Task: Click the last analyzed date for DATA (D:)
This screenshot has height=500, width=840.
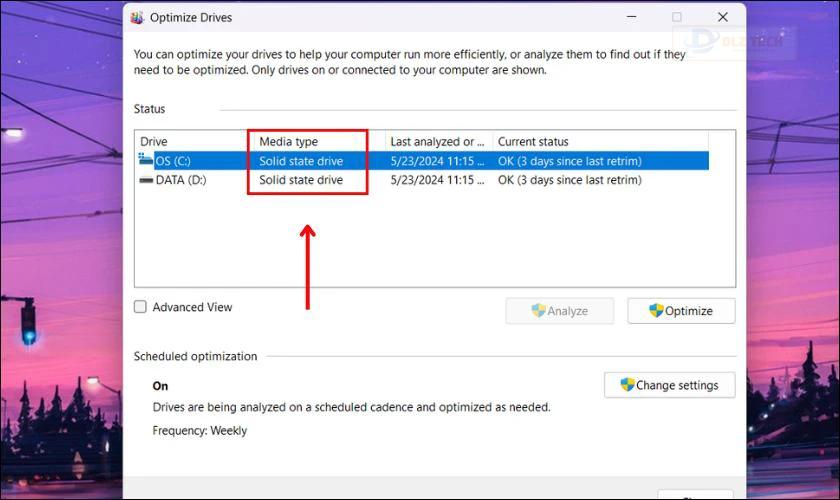Action: point(437,180)
